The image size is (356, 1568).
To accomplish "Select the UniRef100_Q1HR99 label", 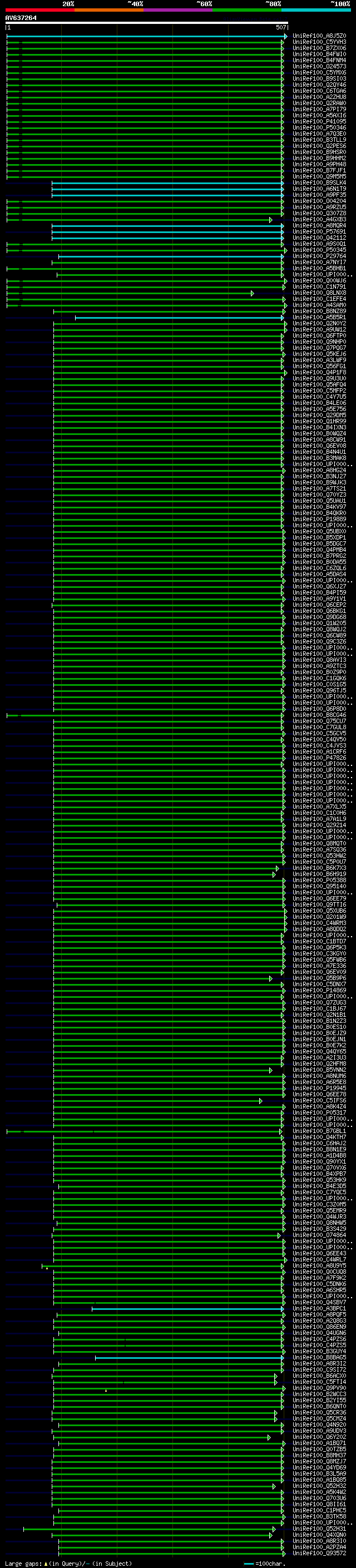I will pos(319,421).
